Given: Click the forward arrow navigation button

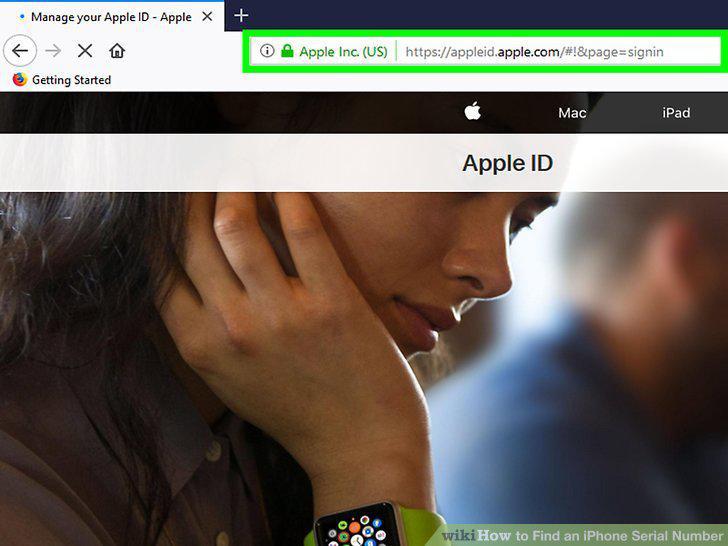Looking at the screenshot, I should click(x=53, y=51).
